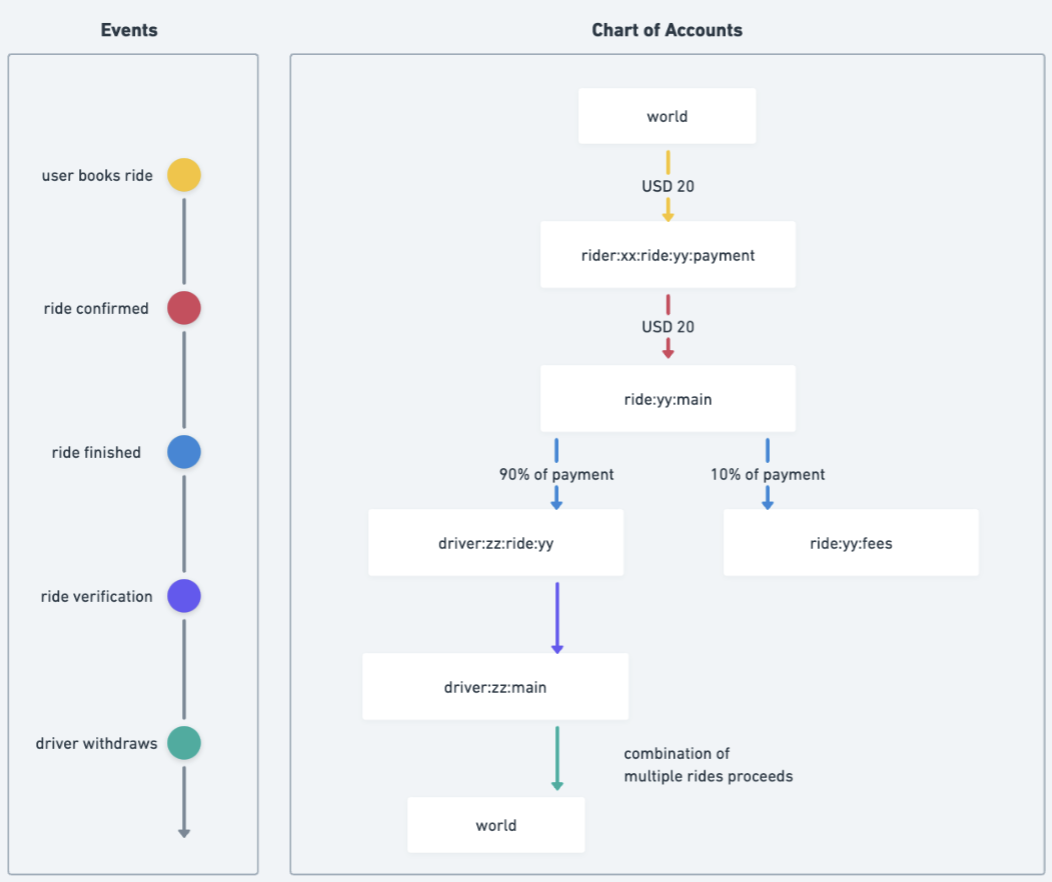The width and height of the screenshot is (1052, 882).
Task: Click the purple arrow below driver:zz:ride:yy
Action: point(557,617)
